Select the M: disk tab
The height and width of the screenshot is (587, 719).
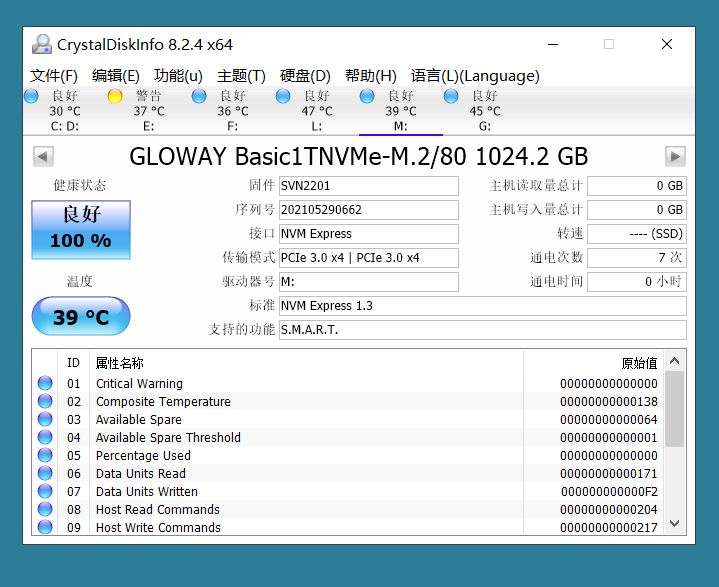click(x=401, y=111)
